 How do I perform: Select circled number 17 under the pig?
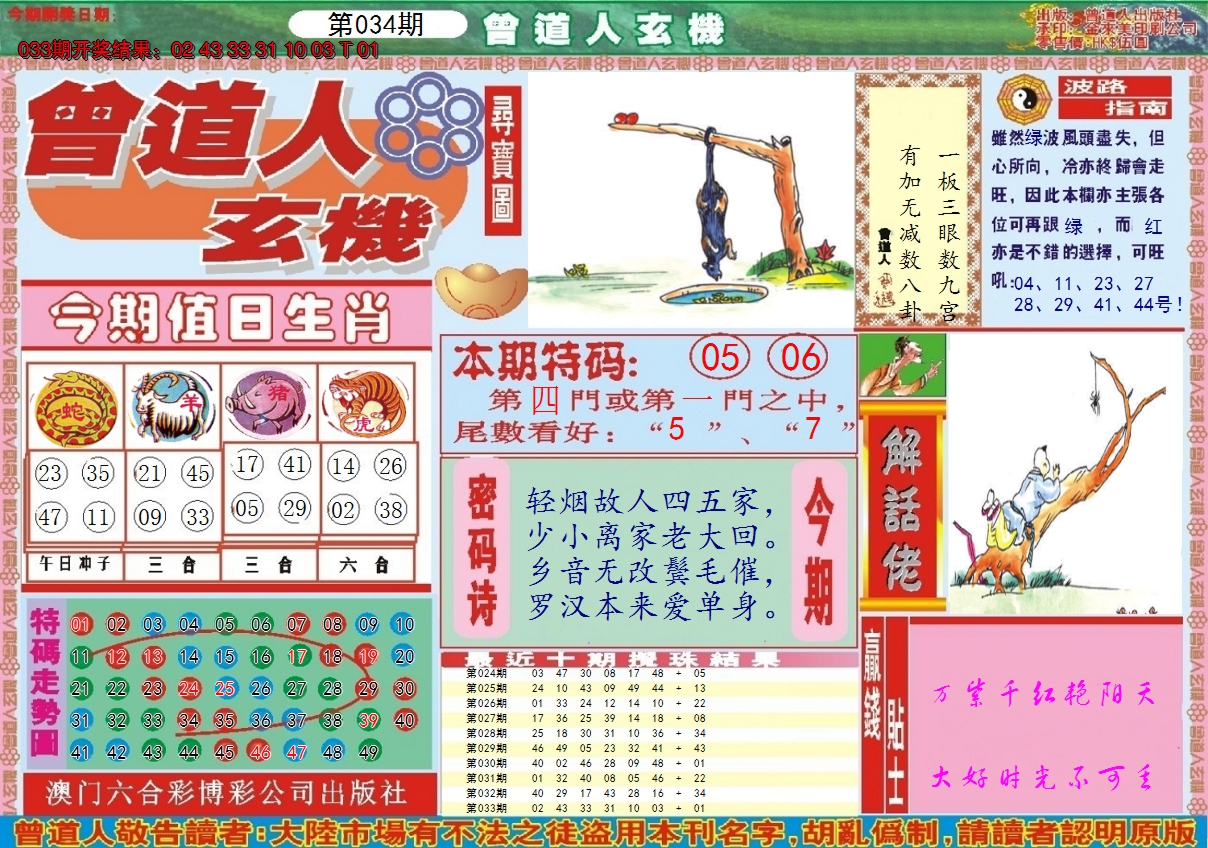[248, 464]
